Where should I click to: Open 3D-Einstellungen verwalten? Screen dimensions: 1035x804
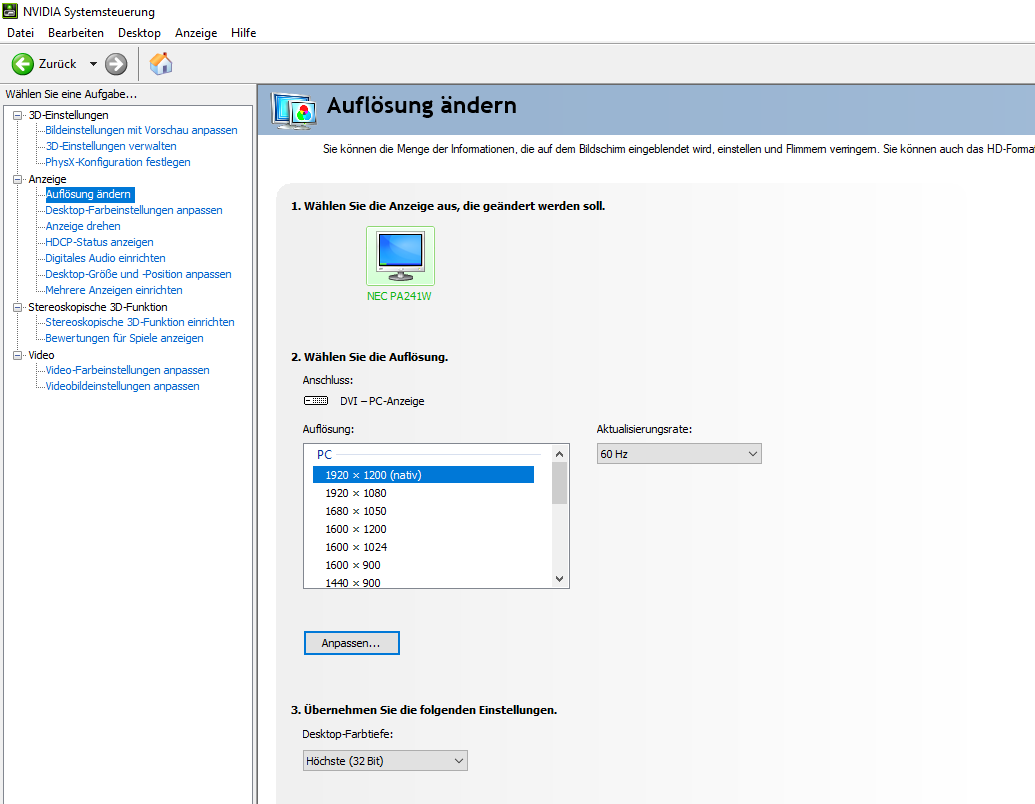pos(111,146)
